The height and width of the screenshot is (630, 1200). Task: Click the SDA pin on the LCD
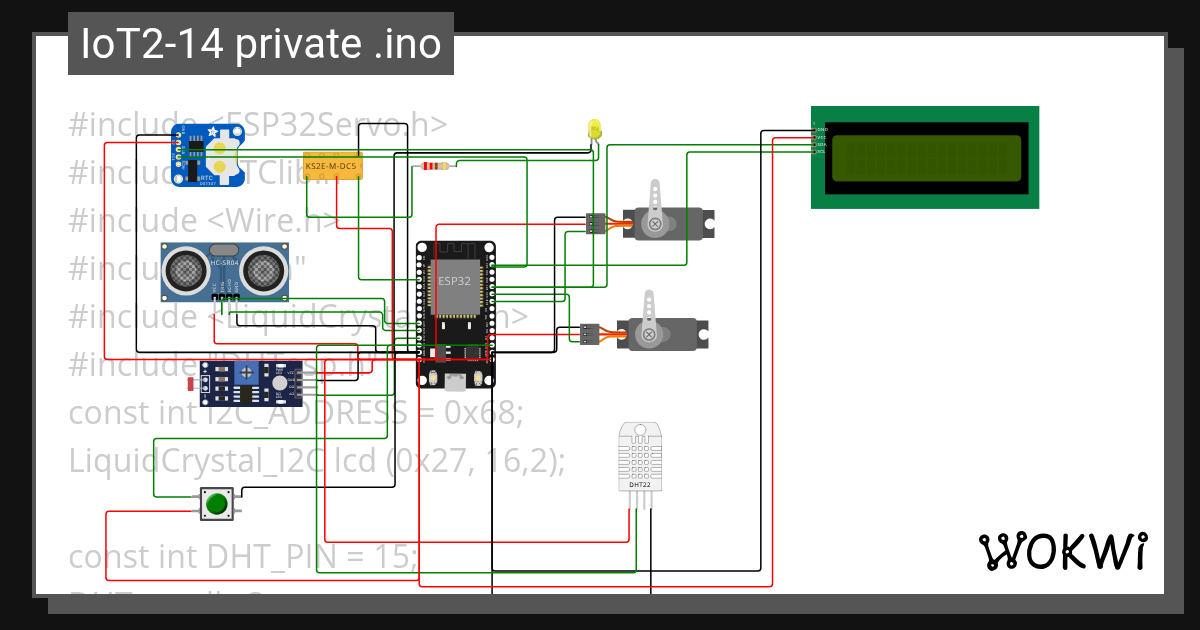click(x=817, y=144)
